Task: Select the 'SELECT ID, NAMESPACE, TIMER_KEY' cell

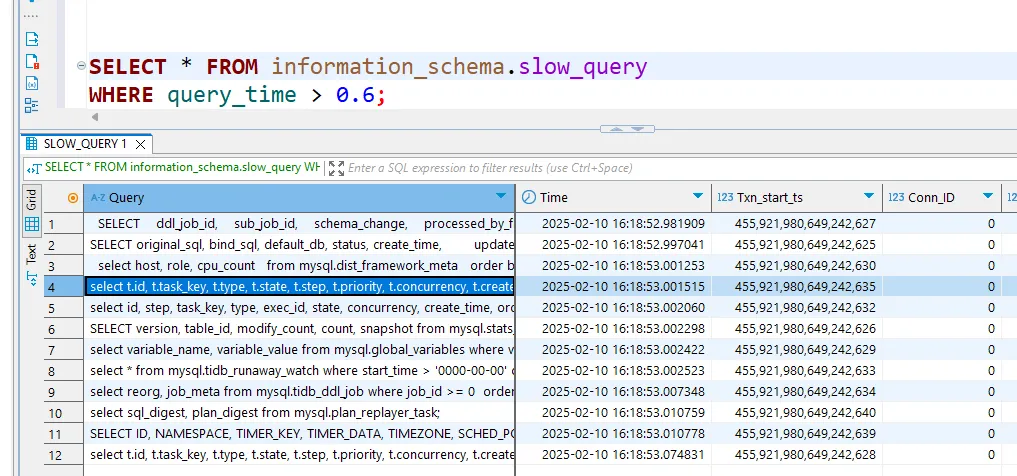Action: pyautogui.click(x=299, y=434)
